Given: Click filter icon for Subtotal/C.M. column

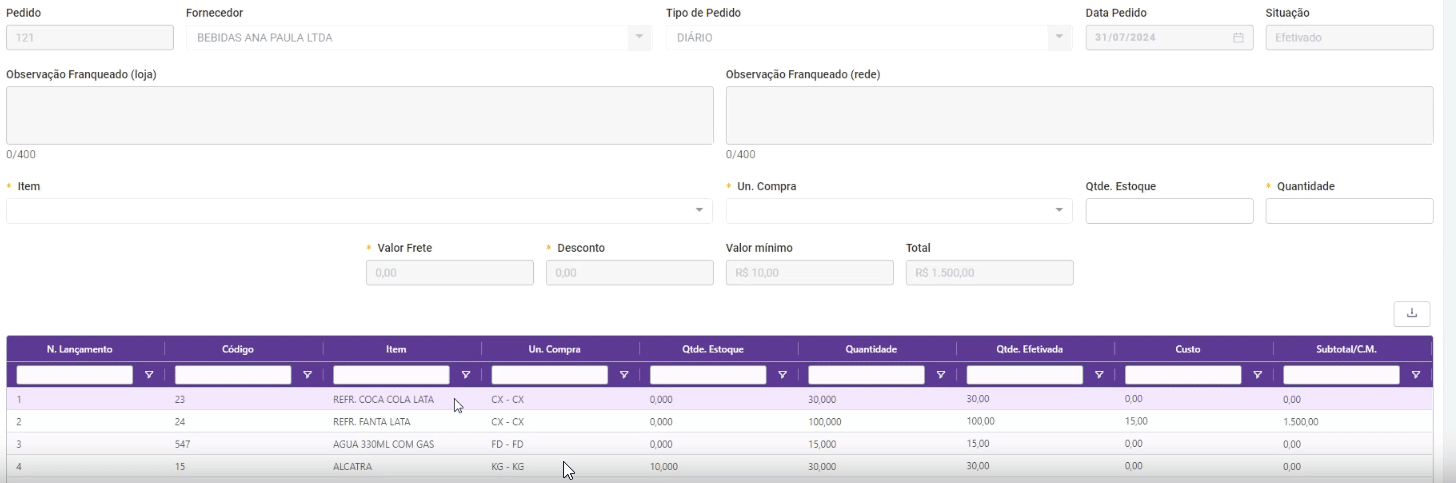Looking at the screenshot, I should [x=1415, y=375].
